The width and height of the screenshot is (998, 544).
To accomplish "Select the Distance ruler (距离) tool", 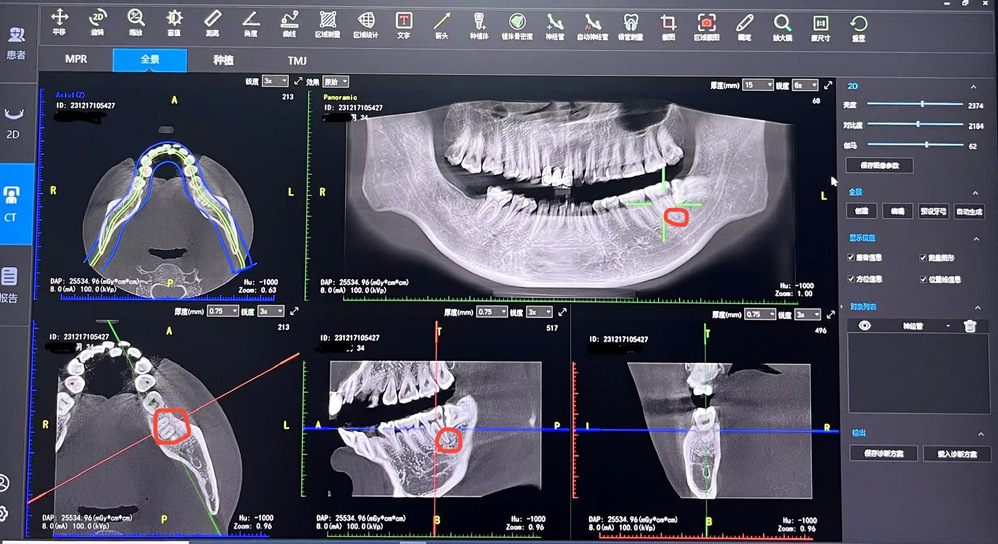I will click(x=213, y=22).
